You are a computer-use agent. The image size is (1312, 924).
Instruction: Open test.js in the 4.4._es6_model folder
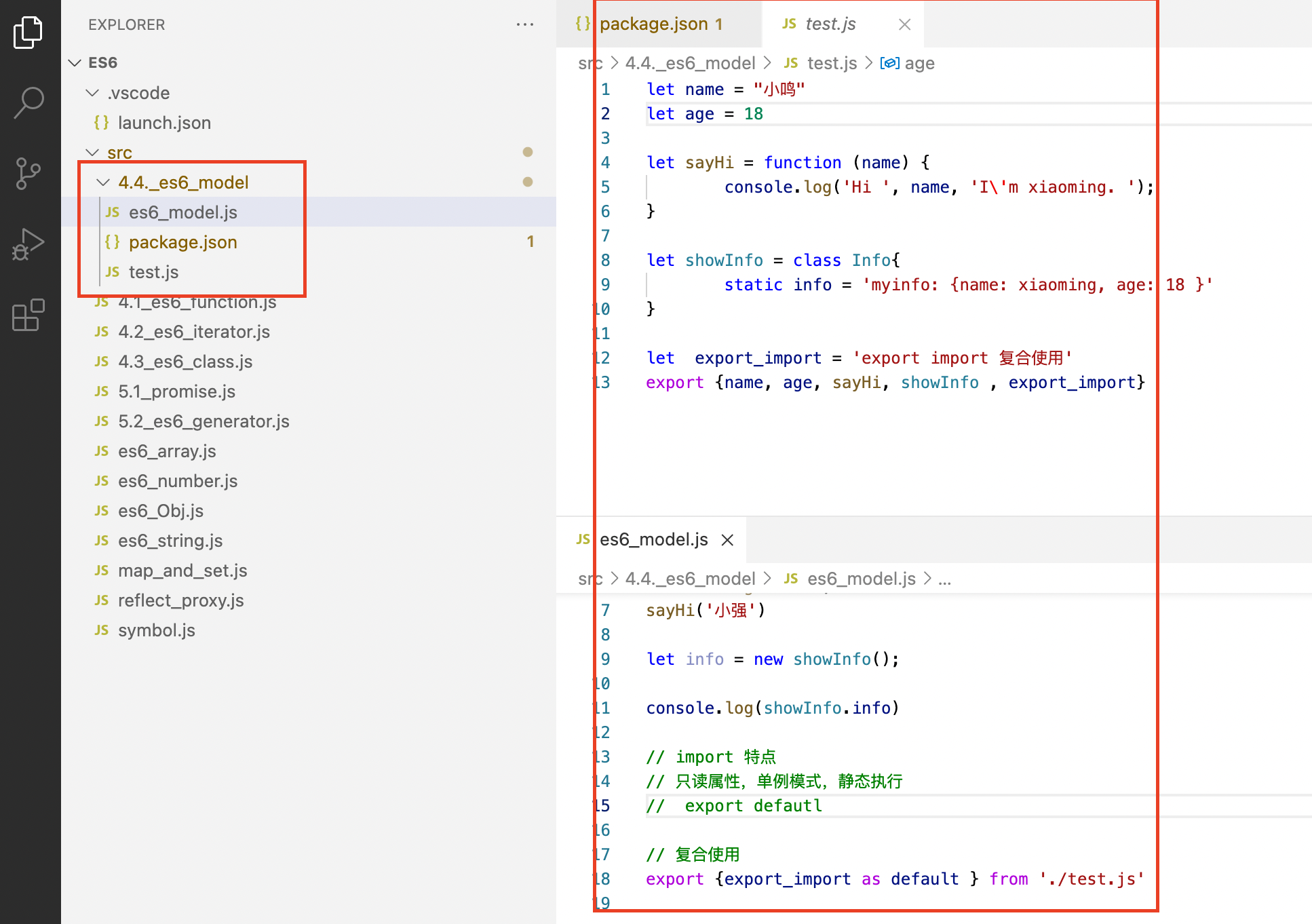click(x=153, y=272)
